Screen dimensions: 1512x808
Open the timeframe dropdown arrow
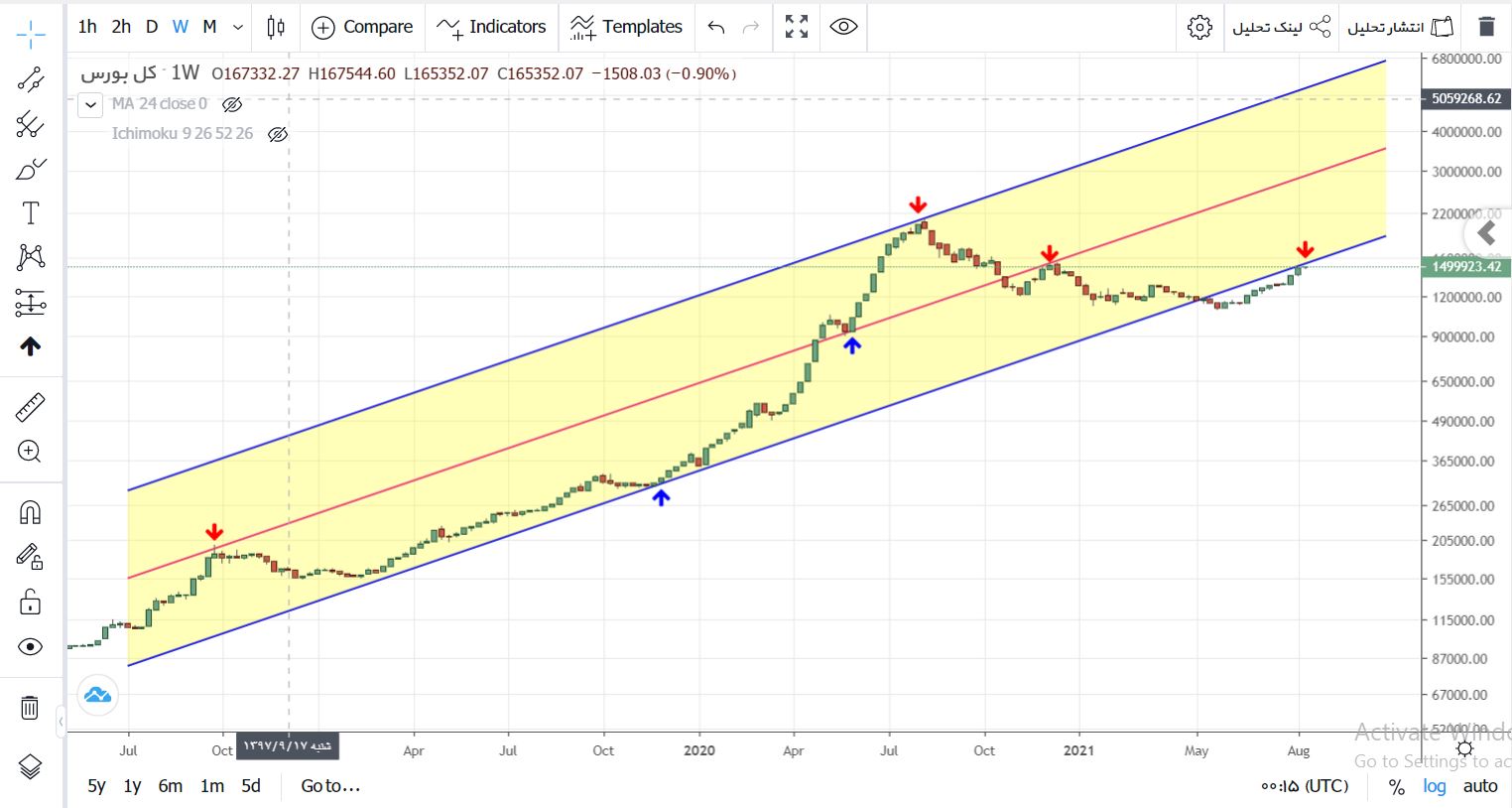(x=238, y=27)
